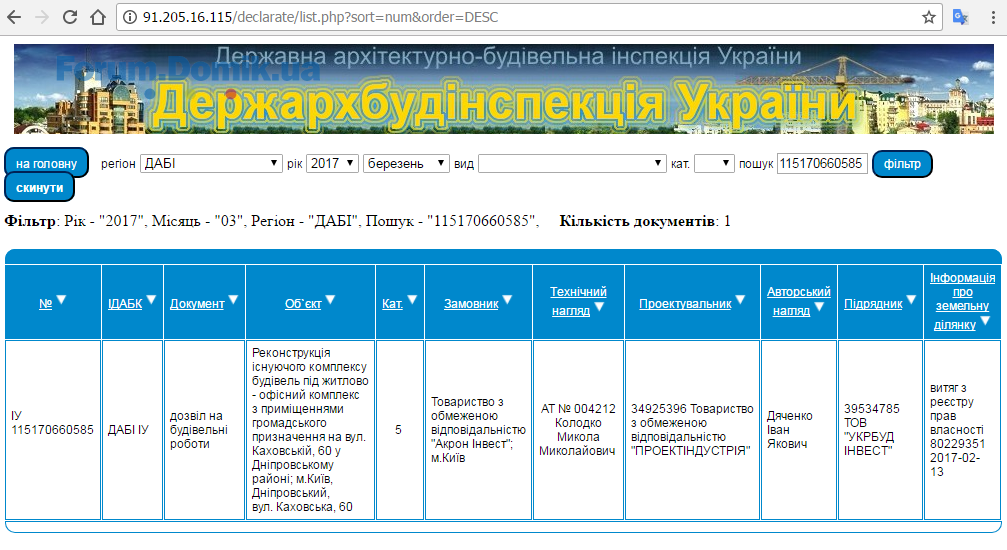Click the Замовник column header link
Viewport: 1007px width, 550px height.
pyautogui.click(x=471, y=304)
